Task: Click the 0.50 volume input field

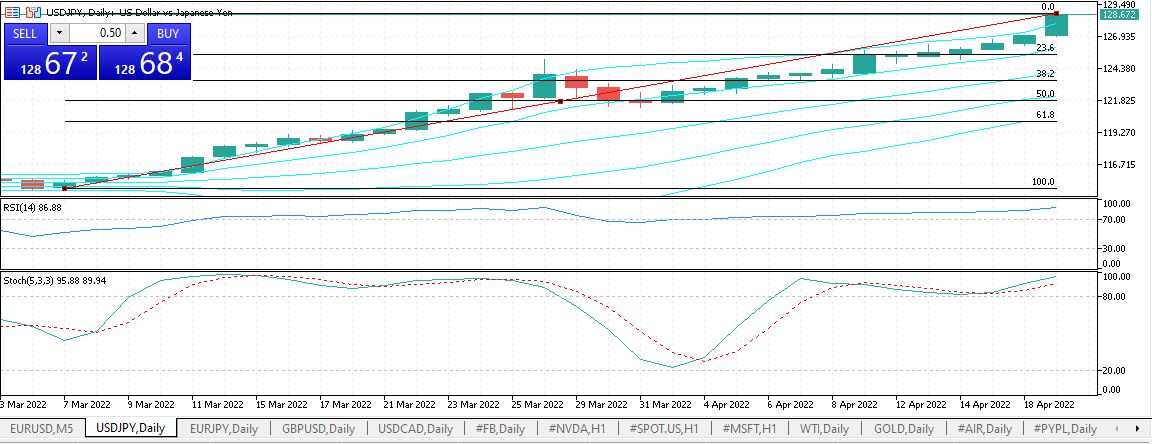Action: pos(97,34)
